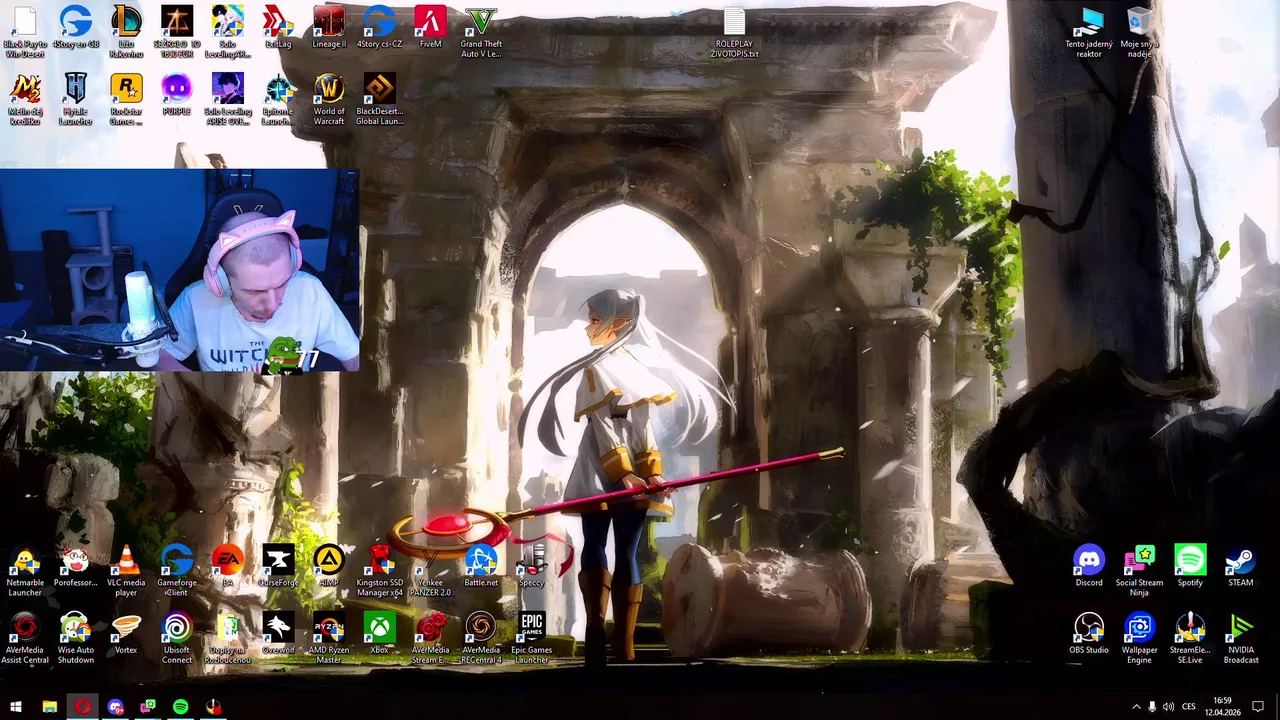1280x720 pixels.
Task: Launch the 4Story en GB shortcut
Action: [76, 29]
